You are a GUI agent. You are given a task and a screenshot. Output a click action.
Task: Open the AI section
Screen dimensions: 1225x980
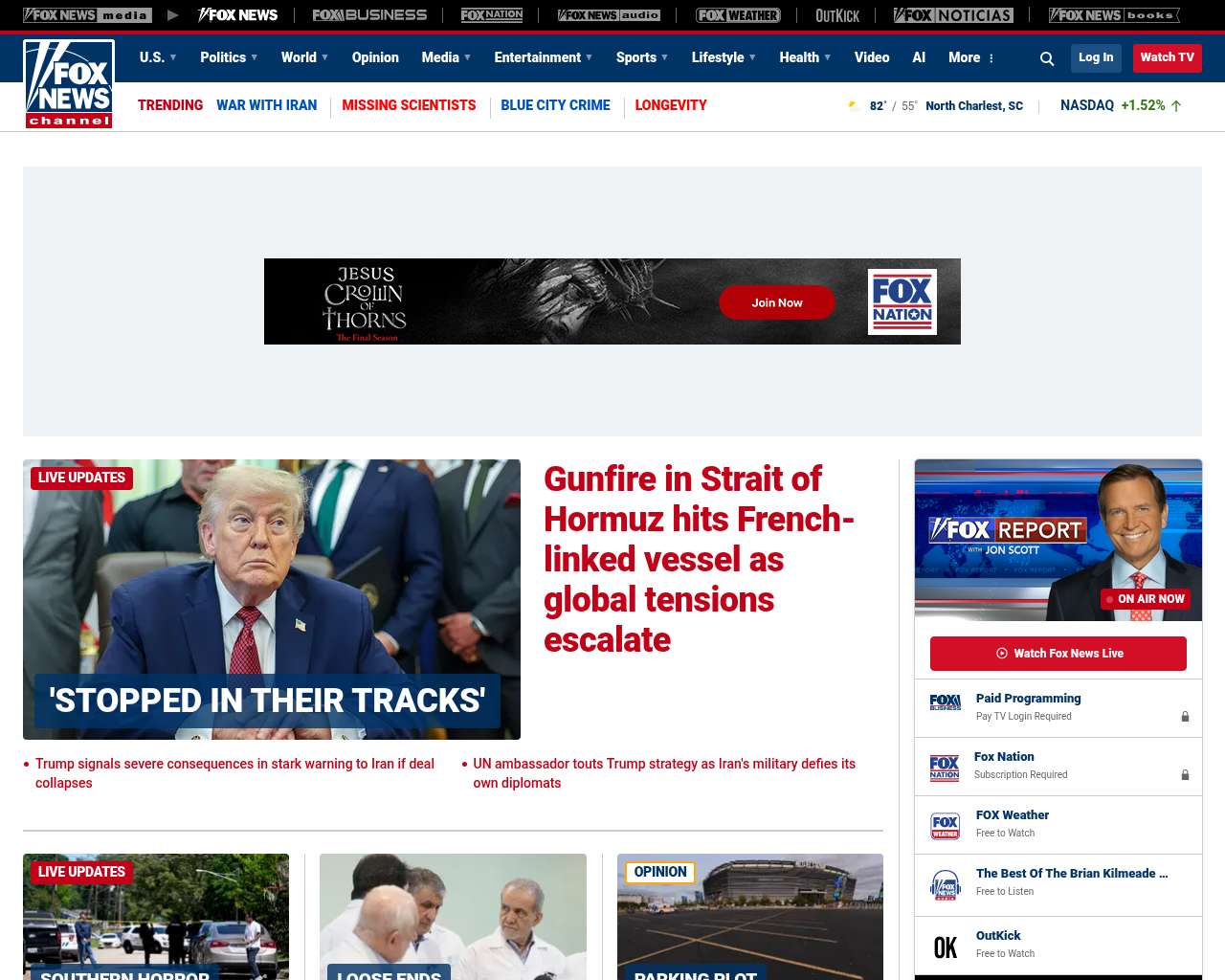[919, 57]
